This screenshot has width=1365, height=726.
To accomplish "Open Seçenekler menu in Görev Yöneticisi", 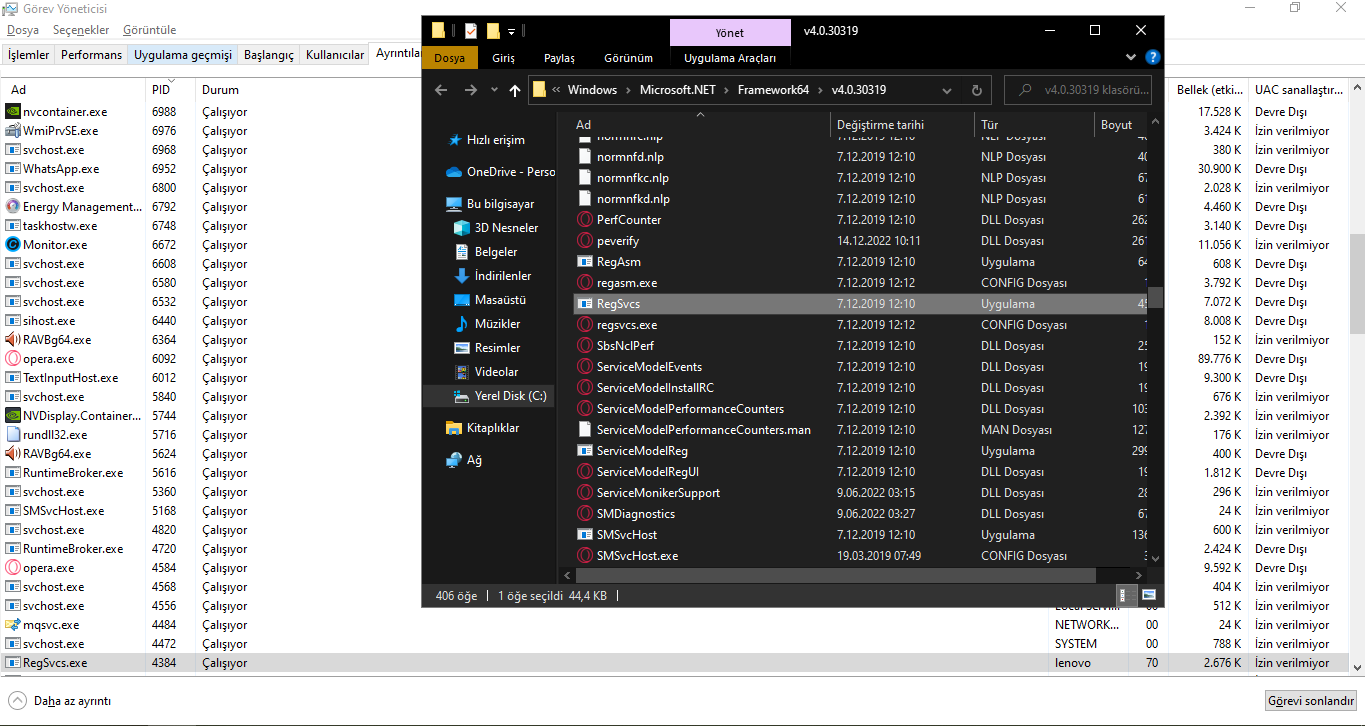I will tap(80, 30).
